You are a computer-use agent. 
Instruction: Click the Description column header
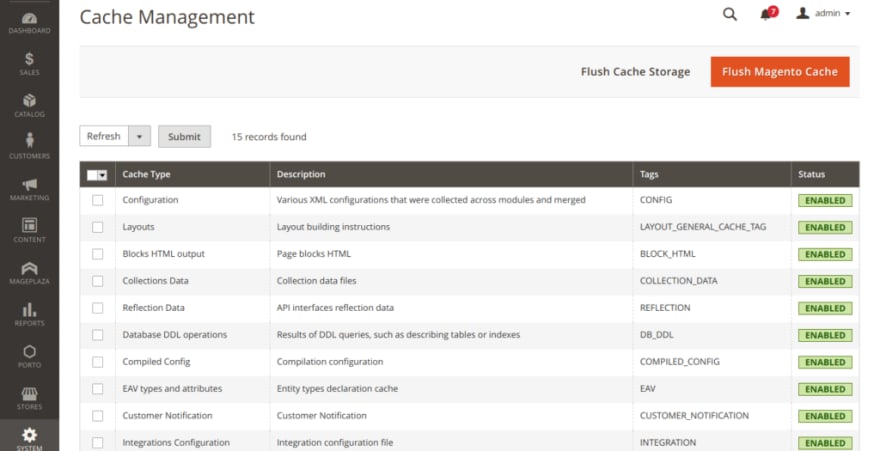point(451,174)
